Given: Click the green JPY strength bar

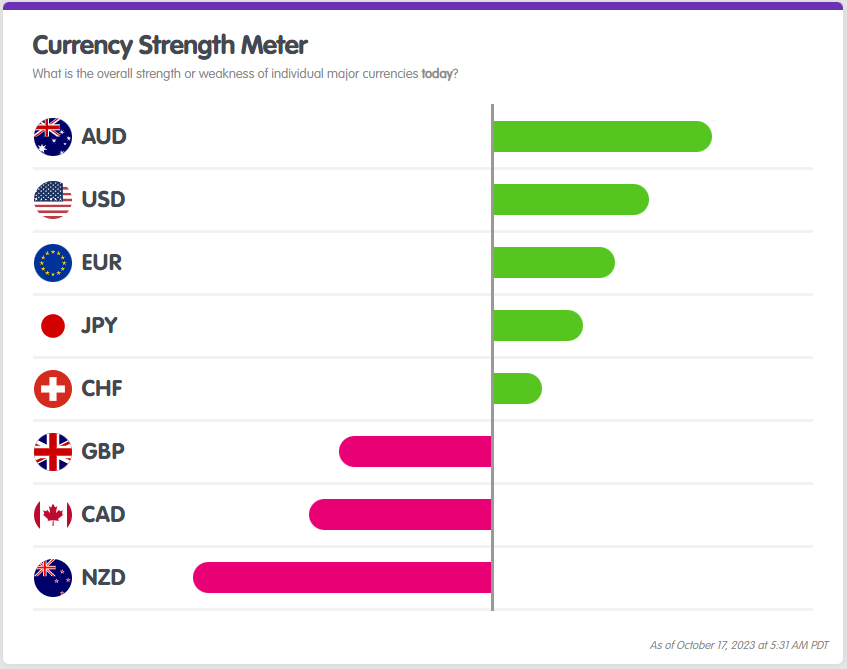Looking at the screenshot, I should pyautogui.click(x=537, y=325).
